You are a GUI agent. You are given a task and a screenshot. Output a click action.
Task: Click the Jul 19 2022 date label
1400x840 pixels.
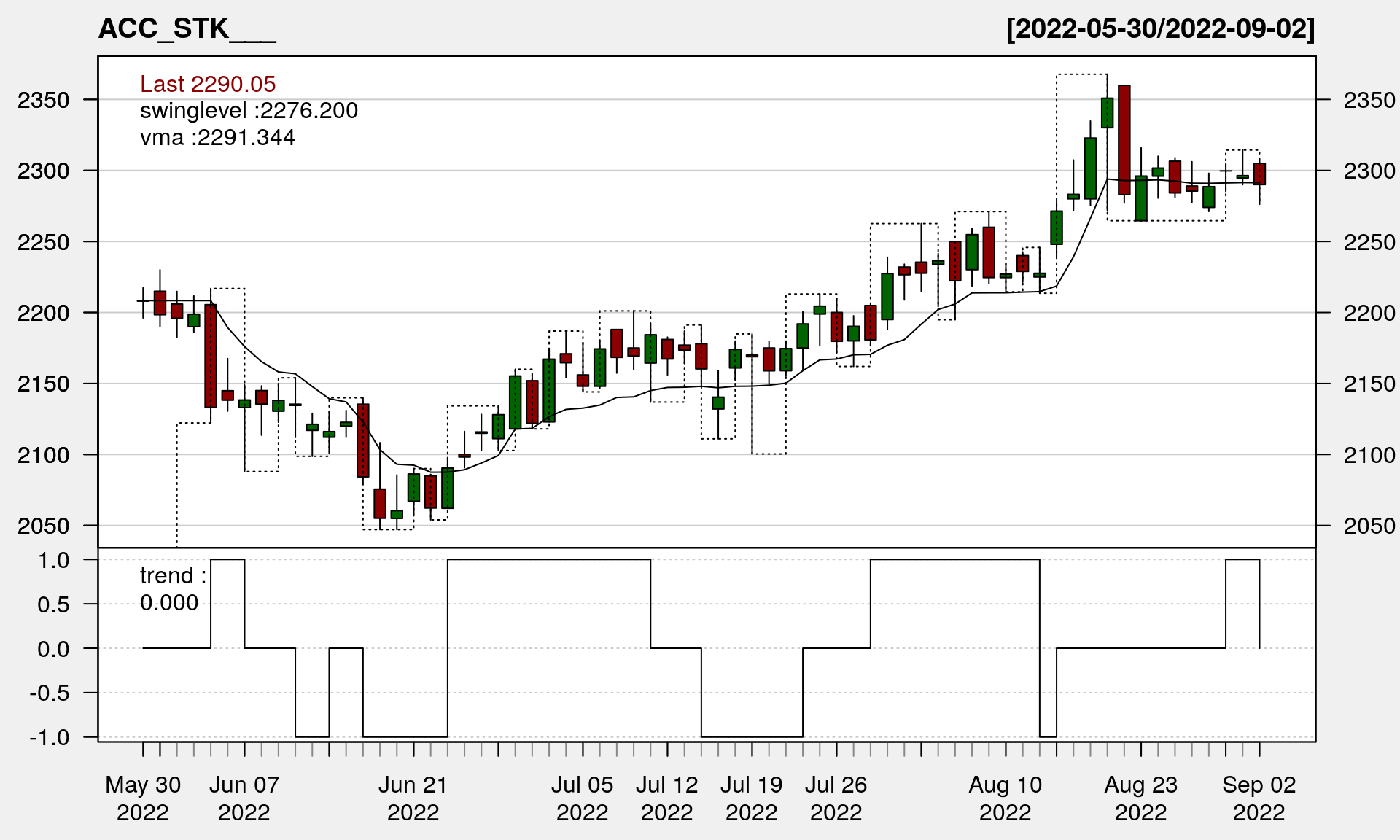(751, 798)
